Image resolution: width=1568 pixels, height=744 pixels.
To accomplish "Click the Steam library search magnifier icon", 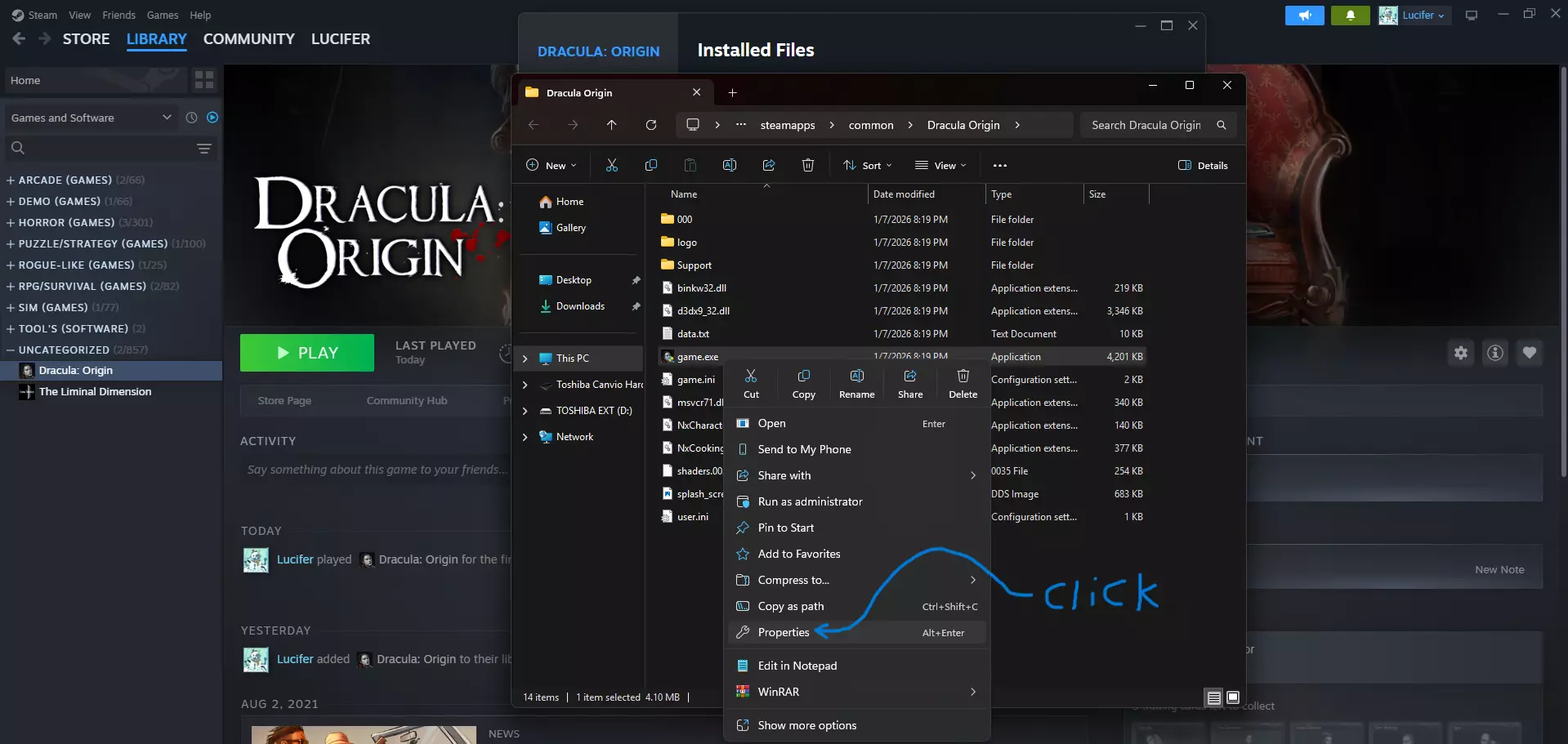I will [18, 148].
